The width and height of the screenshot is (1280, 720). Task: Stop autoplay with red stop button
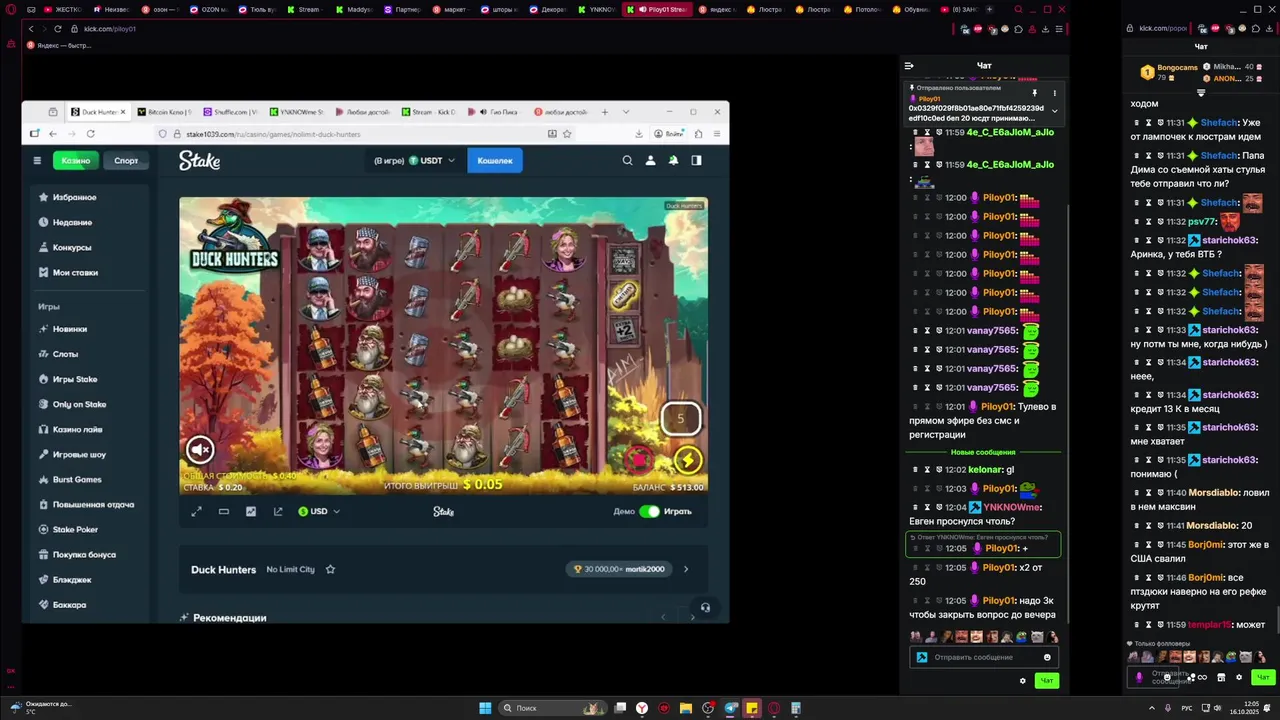point(639,459)
